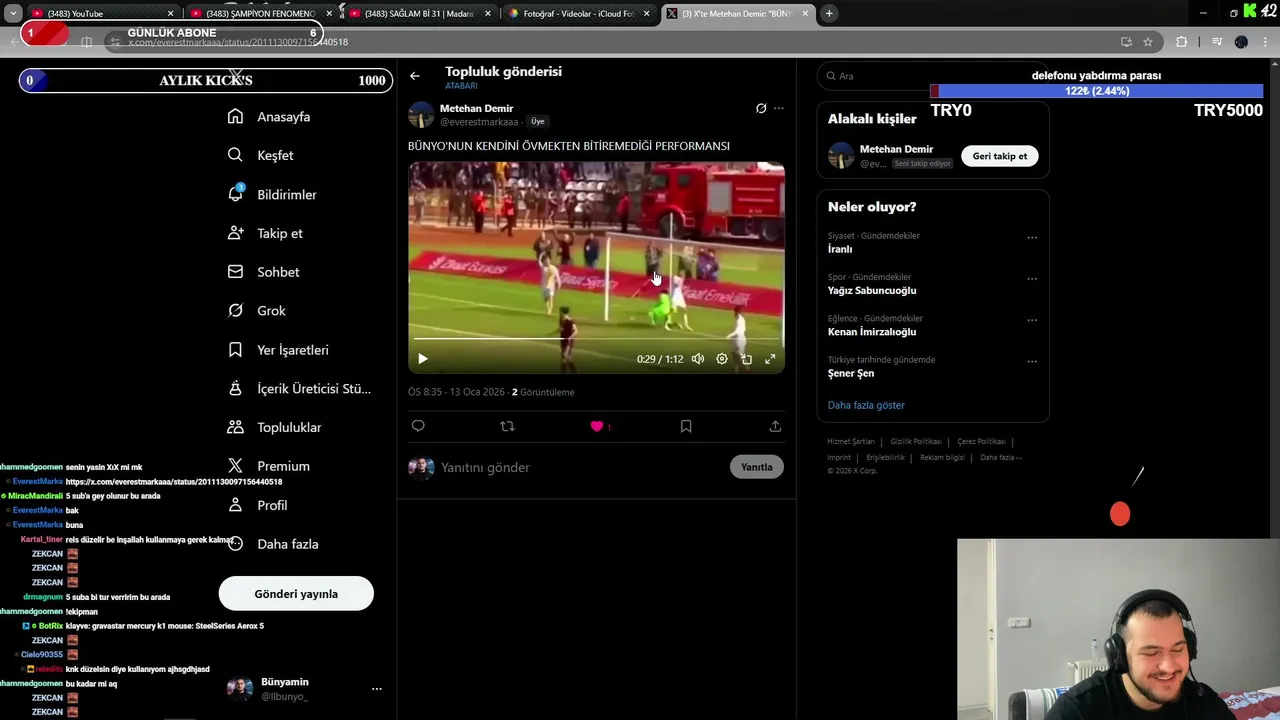Open Şener Şen trending topic
The width and height of the screenshot is (1280, 720).
point(851,373)
